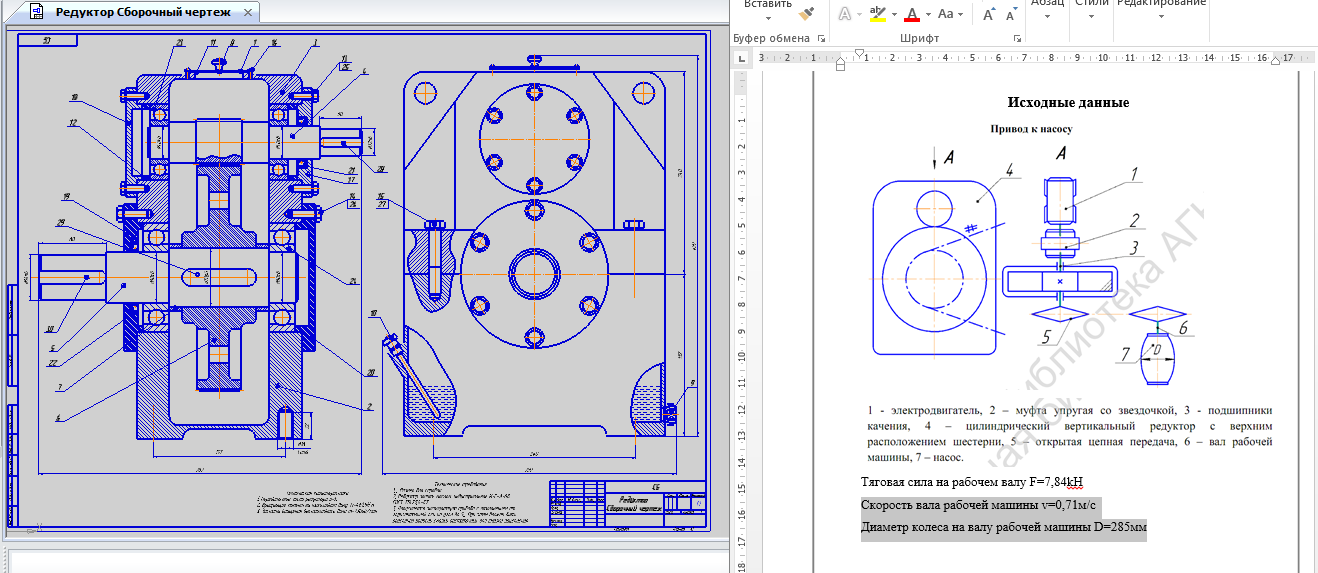The width and height of the screenshot is (1318, 573).
Task: Expand the Редактирование group dropdown
Action: (1160, 15)
